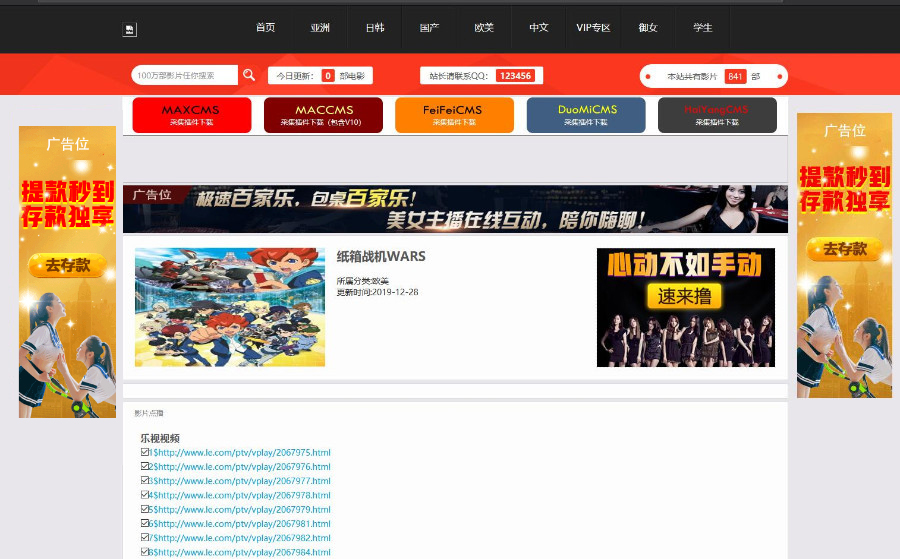
Task: Toggle checkbox for episode 1 link
Action: (145, 452)
